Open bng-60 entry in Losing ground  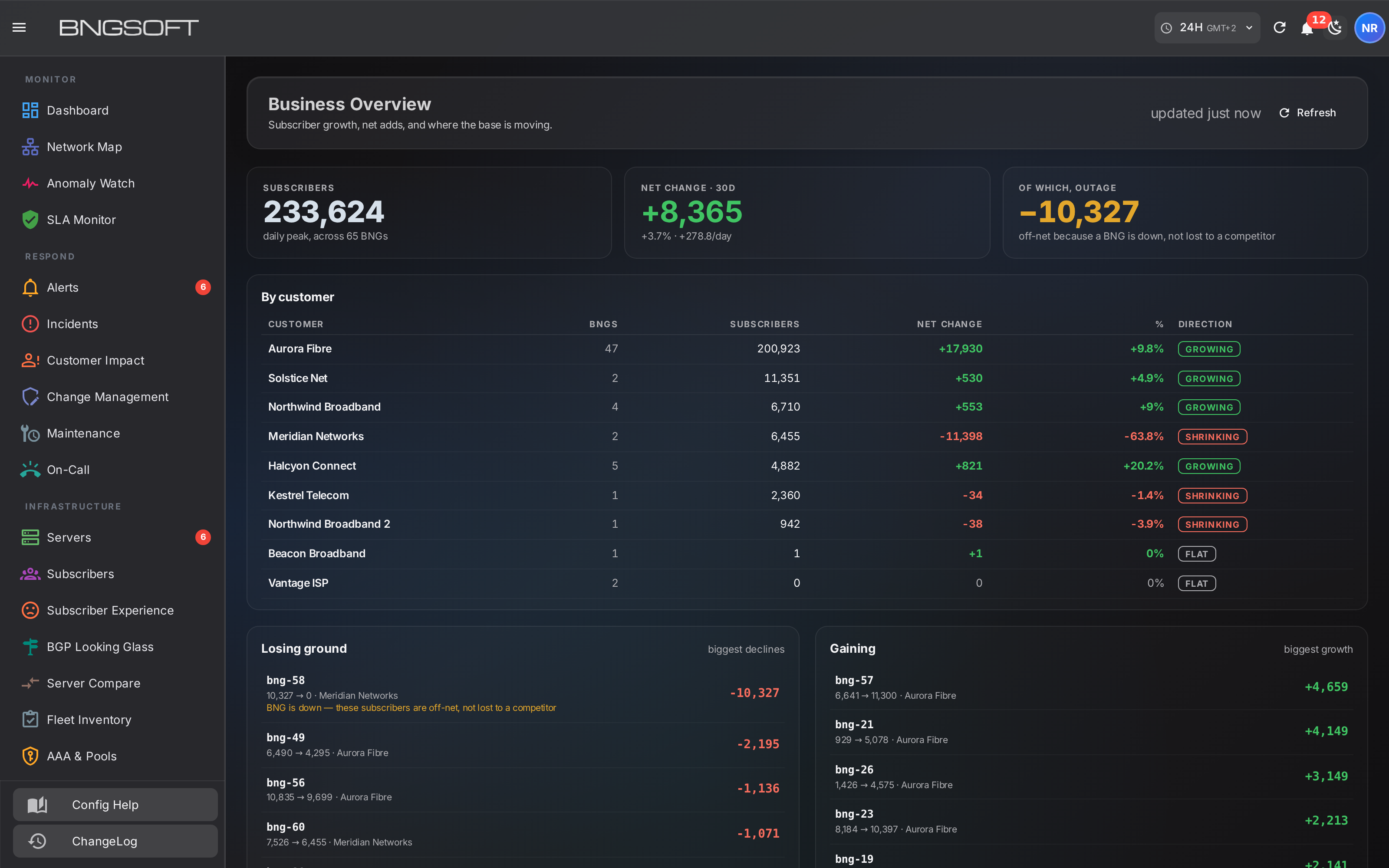point(523,834)
